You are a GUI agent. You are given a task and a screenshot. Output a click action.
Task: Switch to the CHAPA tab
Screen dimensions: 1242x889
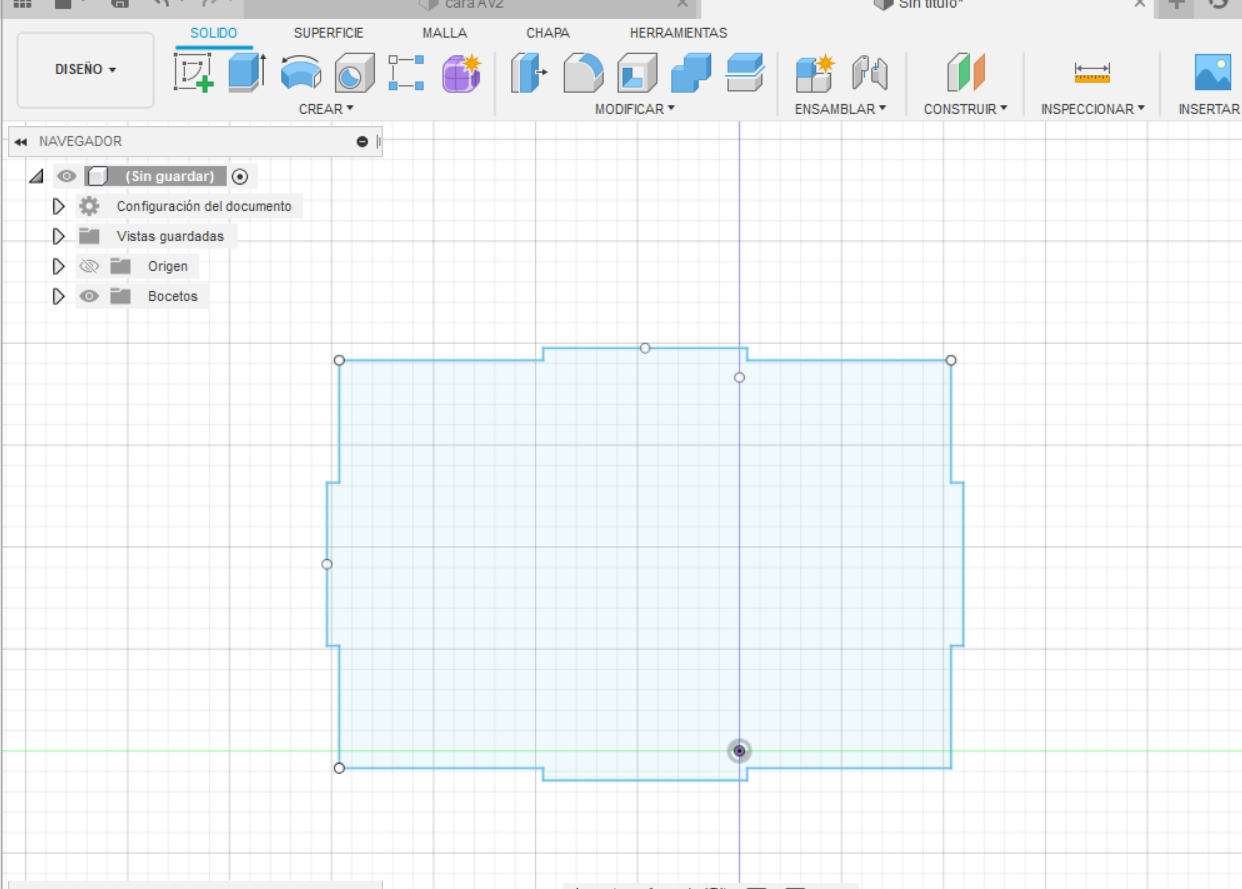(548, 33)
